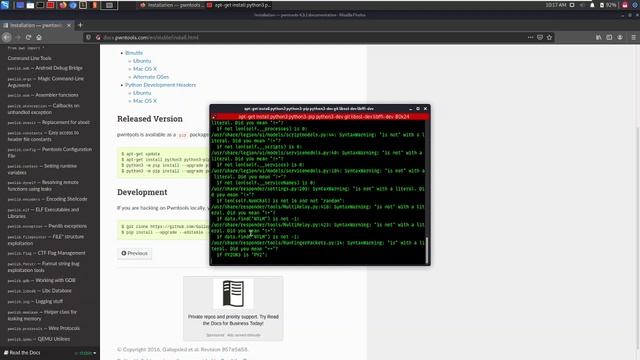Viewport: 640px width, 360px height.
Task: Open Mac OS X under Python Development Headers
Action: 145,101
